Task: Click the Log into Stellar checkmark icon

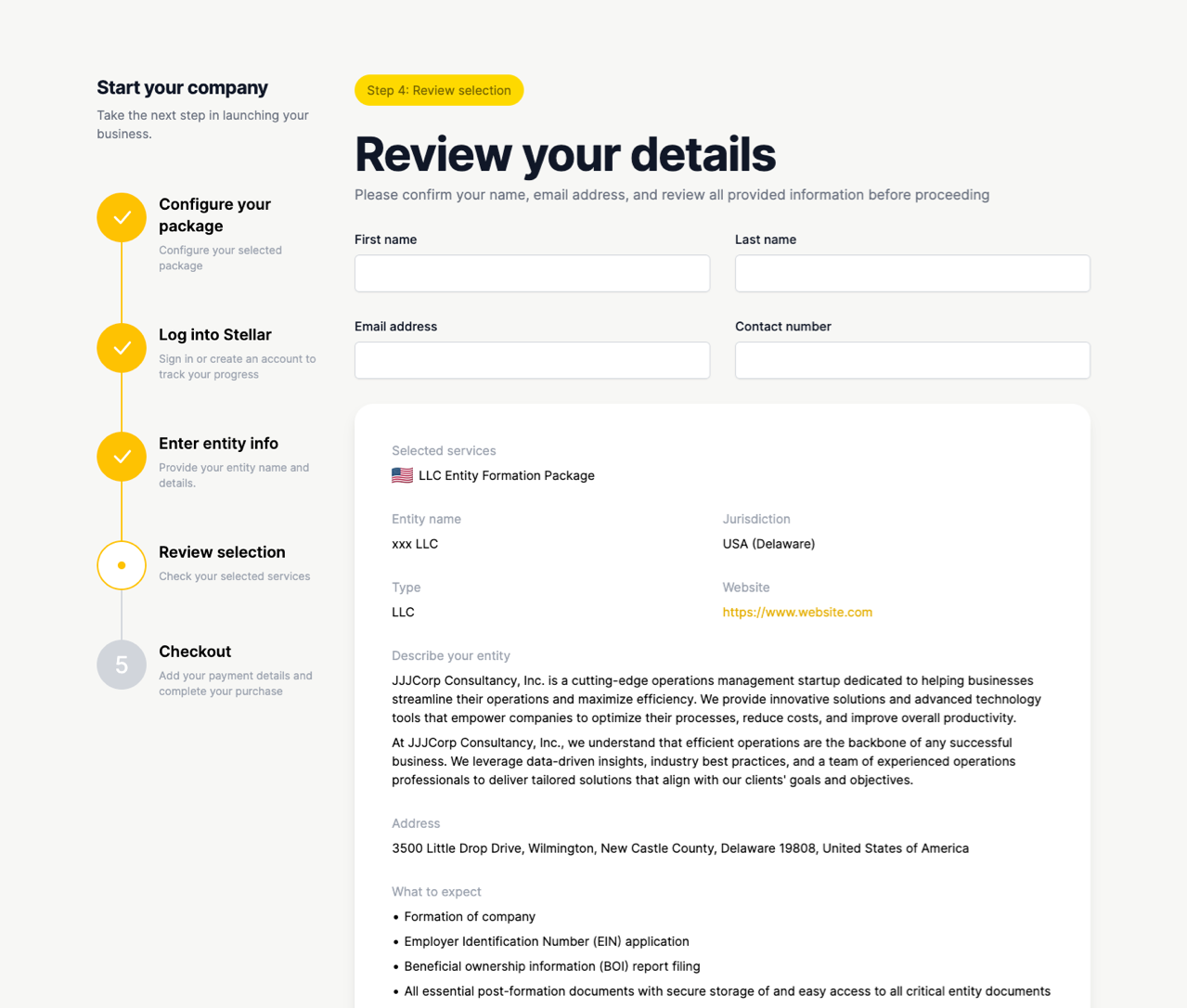Action: tap(122, 348)
